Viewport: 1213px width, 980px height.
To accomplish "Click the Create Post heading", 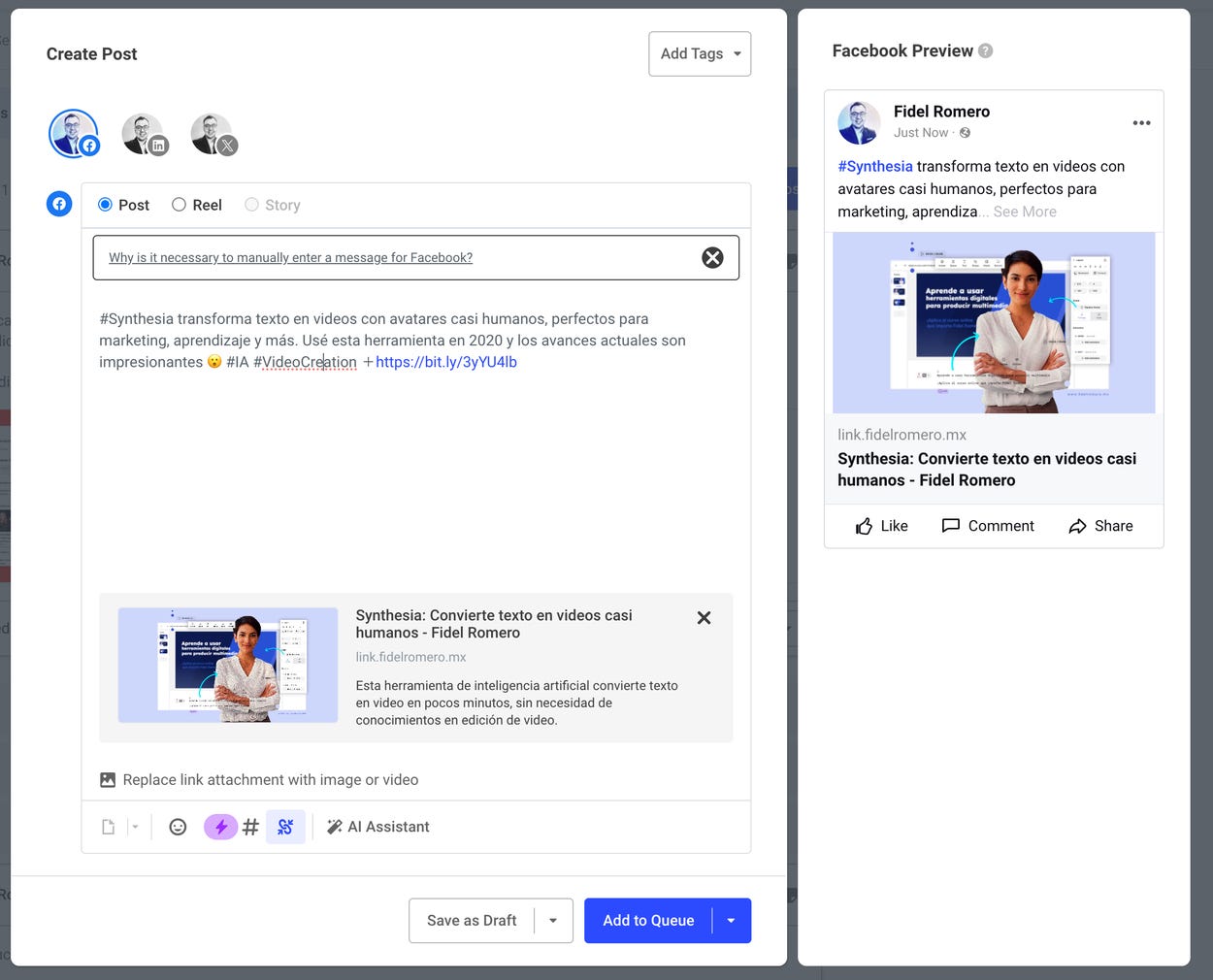I will coord(92,54).
